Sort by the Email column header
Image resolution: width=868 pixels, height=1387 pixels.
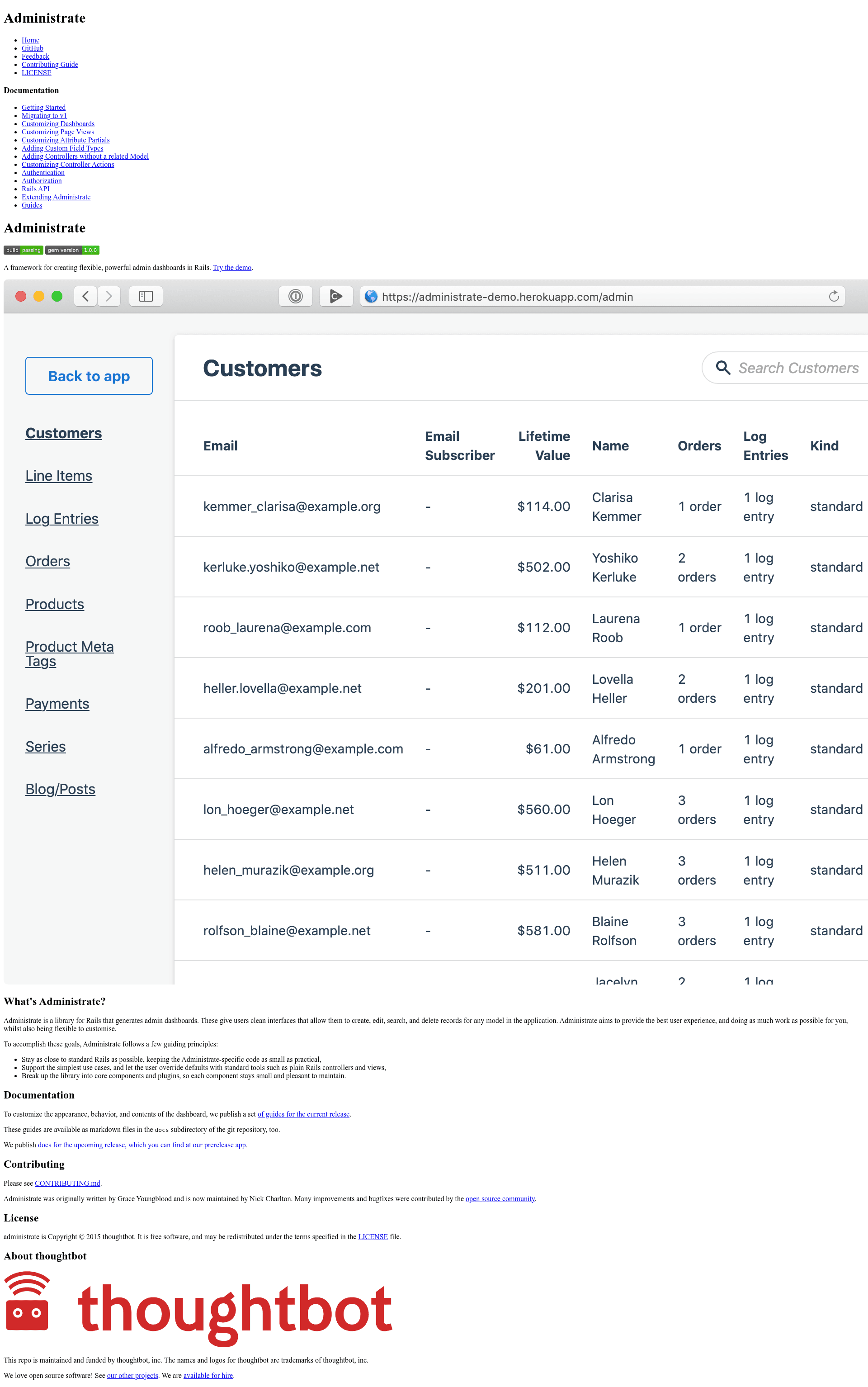click(x=221, y=446)
